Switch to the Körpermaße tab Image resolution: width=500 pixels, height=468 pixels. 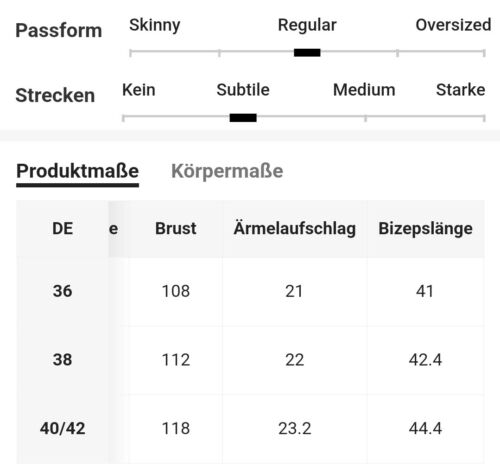(227, 172)
